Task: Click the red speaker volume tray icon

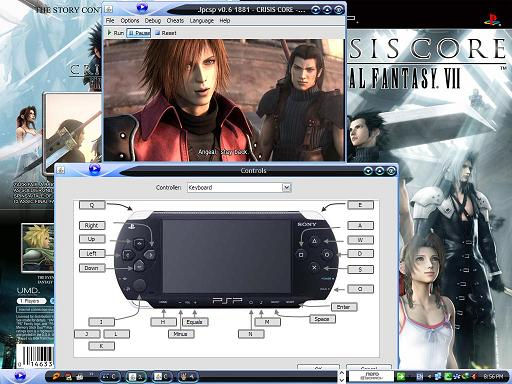Action: tap(474, 377)
